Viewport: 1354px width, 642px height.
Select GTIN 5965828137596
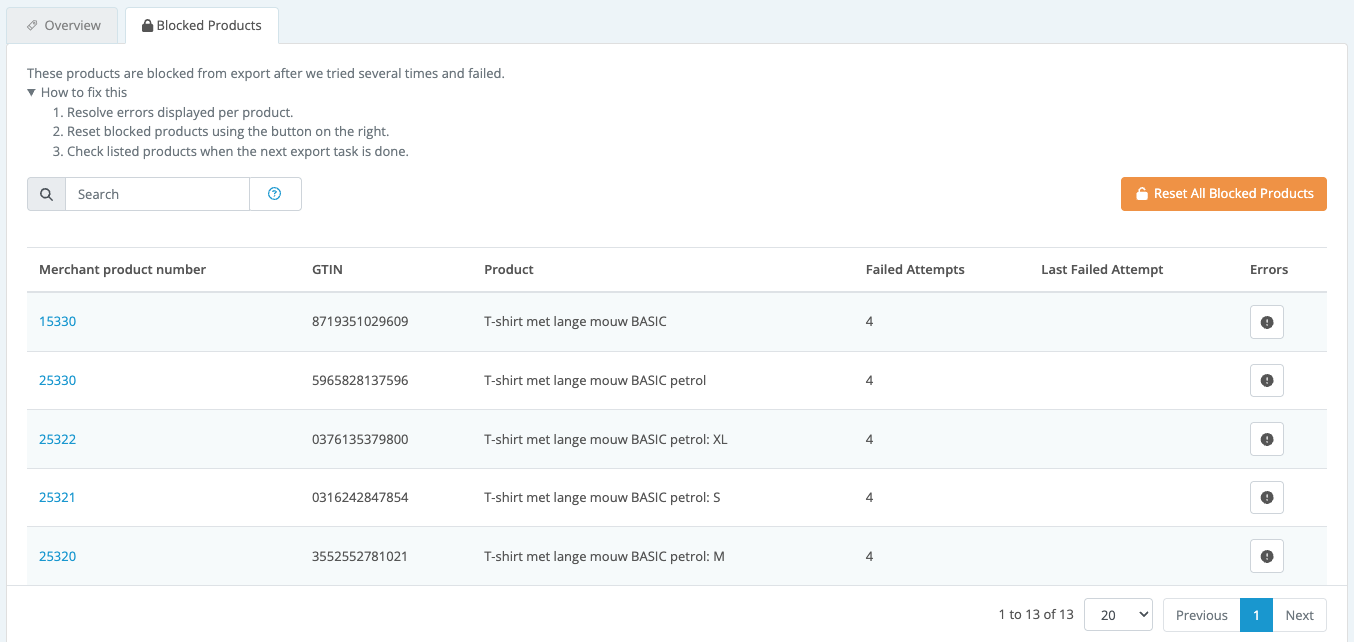[360, 380]
